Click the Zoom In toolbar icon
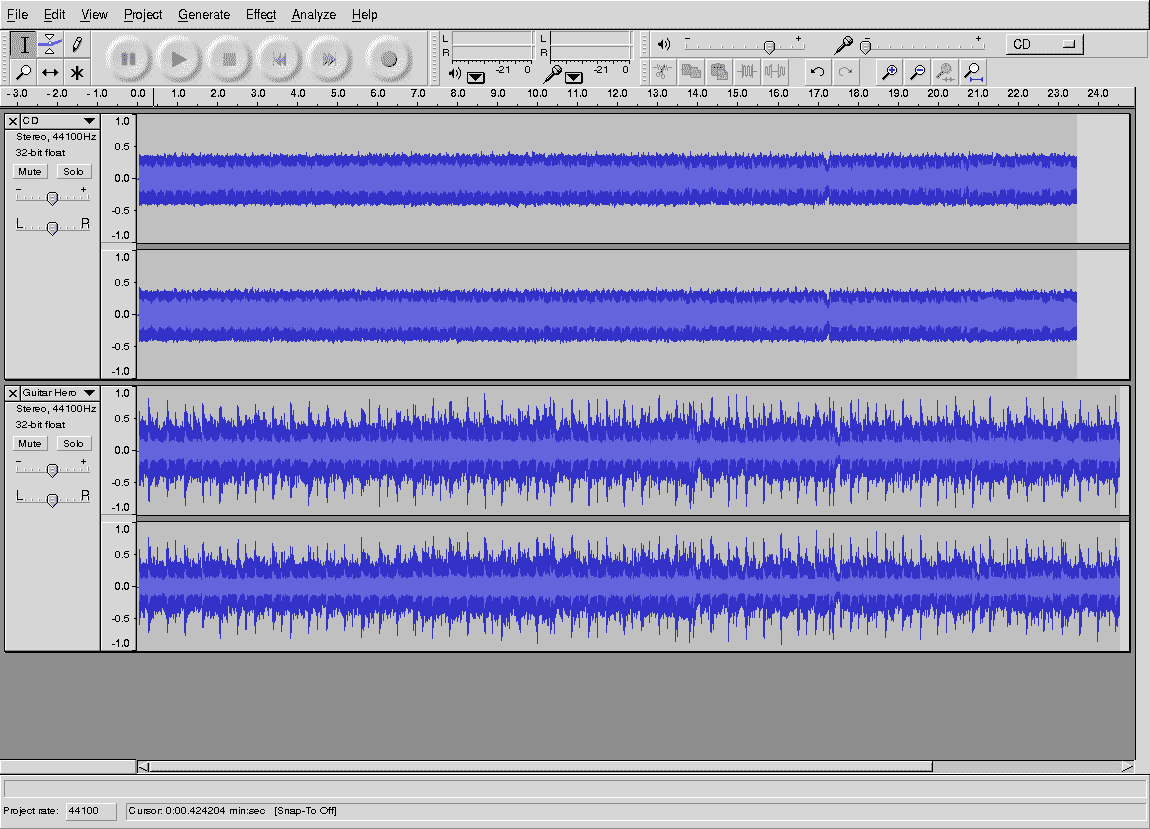Screen dimensions: 1150x829 889,71
